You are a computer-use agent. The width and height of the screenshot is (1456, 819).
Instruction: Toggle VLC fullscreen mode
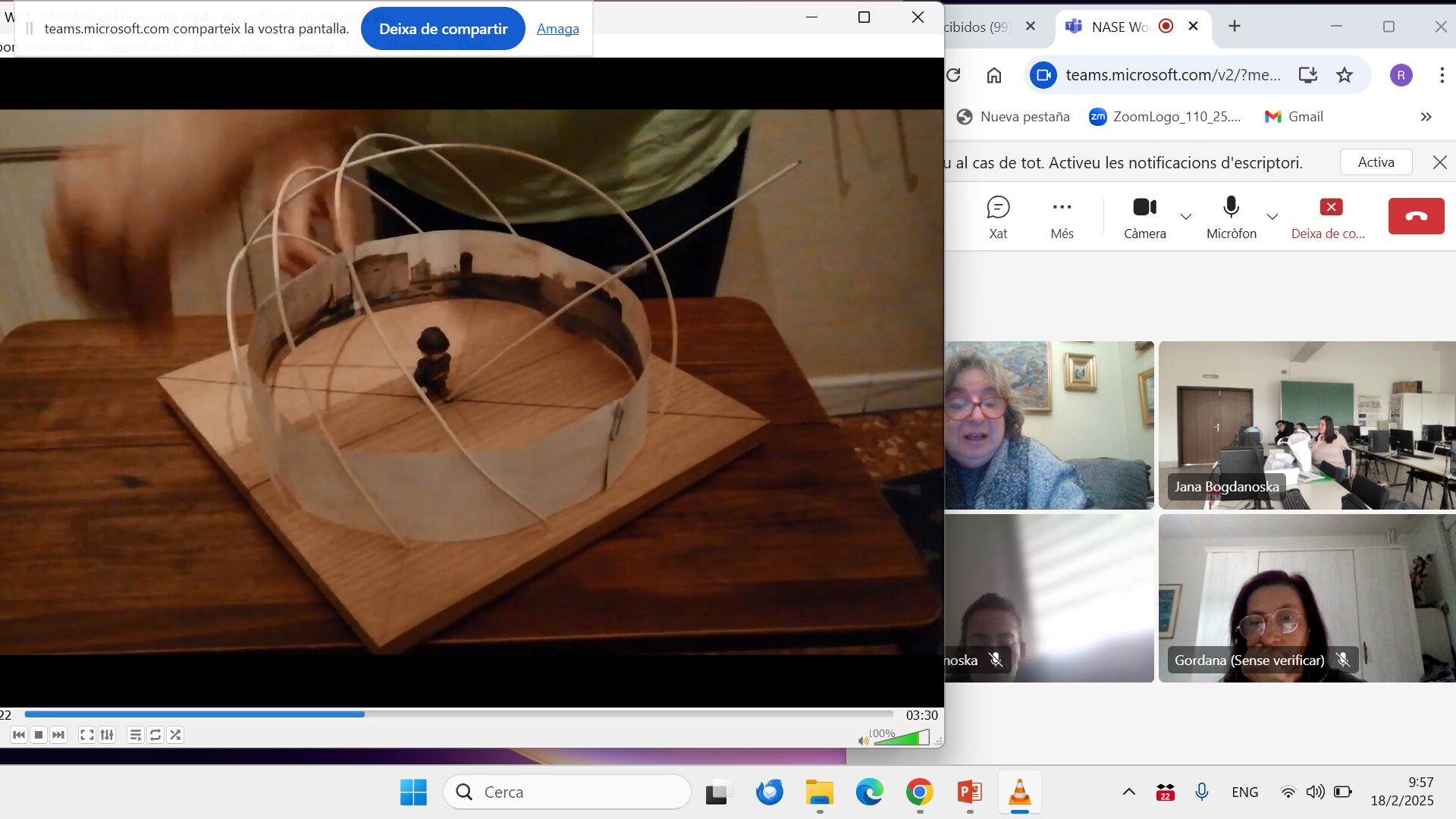click(x=87, y=735)
